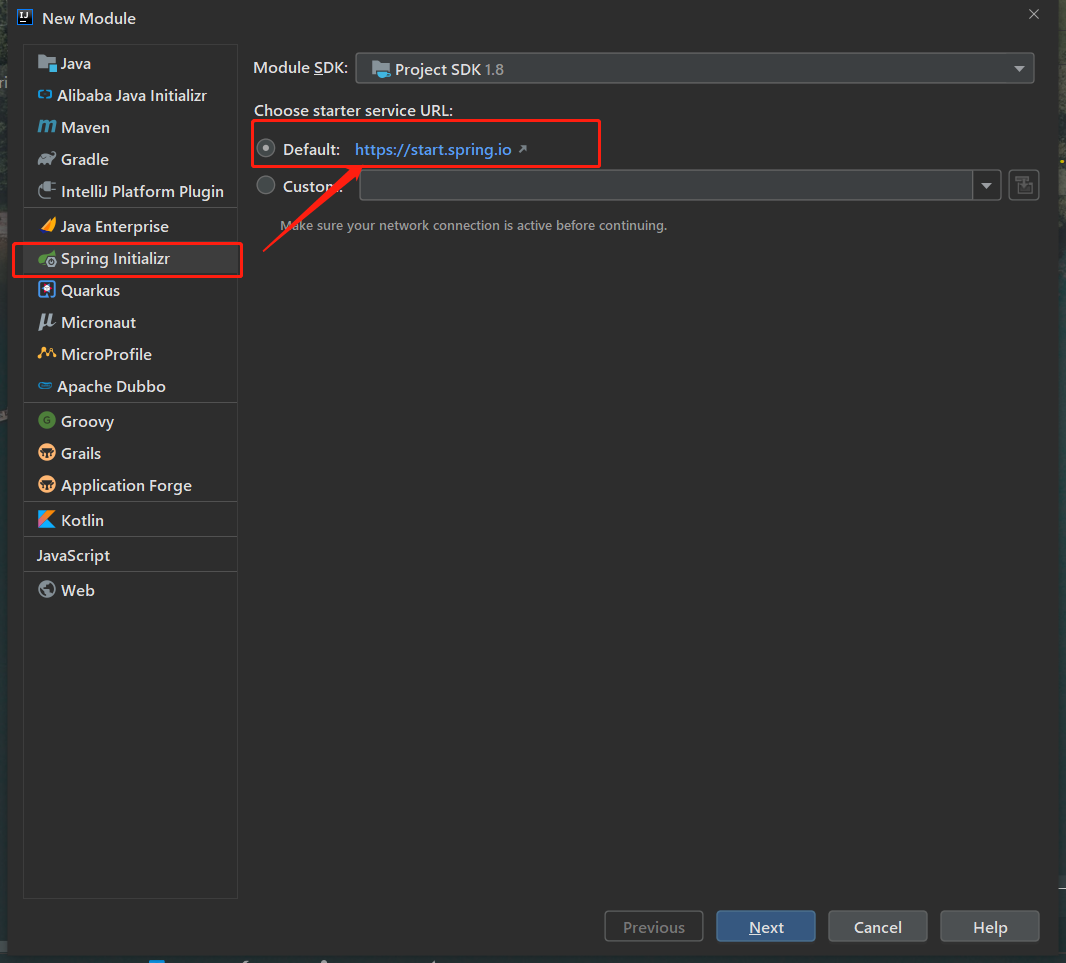Click the Java module type icon

tap(47, 63)
